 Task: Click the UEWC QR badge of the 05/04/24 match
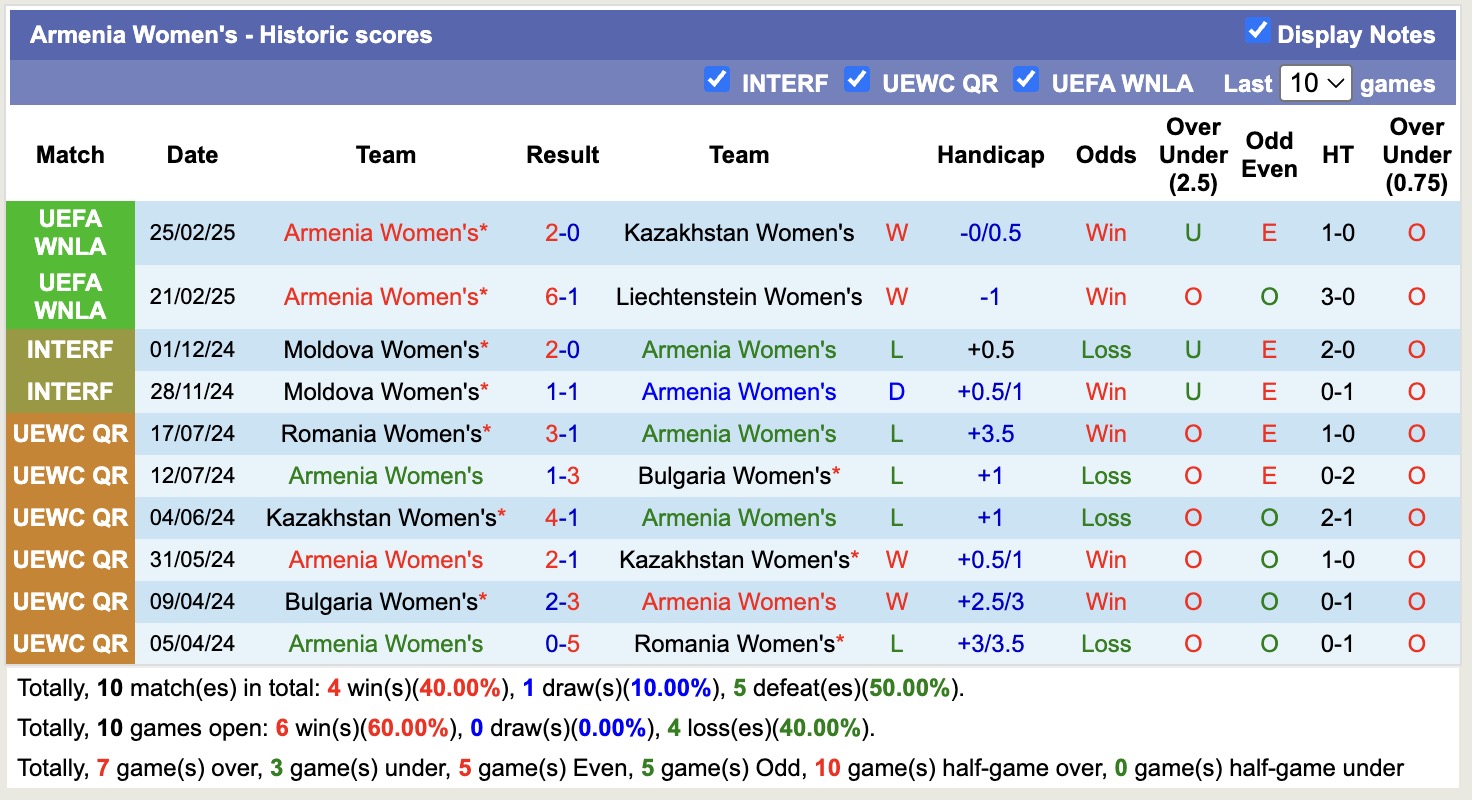click(70, 643)
